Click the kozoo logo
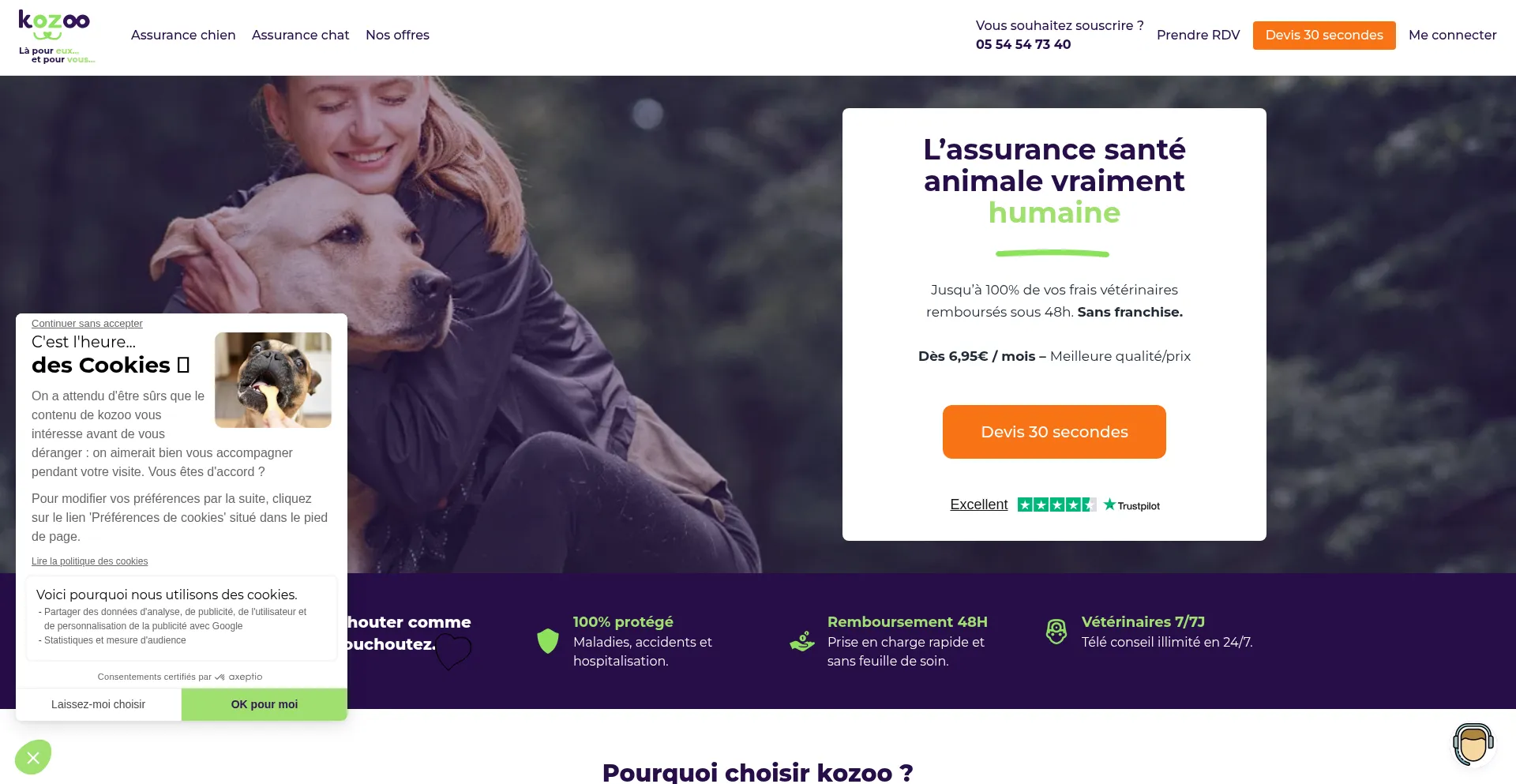 56,37
